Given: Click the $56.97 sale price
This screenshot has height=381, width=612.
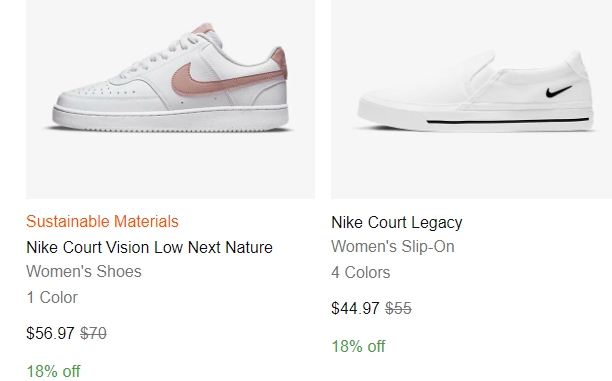Looking at the screenshot, I should 50,333.
